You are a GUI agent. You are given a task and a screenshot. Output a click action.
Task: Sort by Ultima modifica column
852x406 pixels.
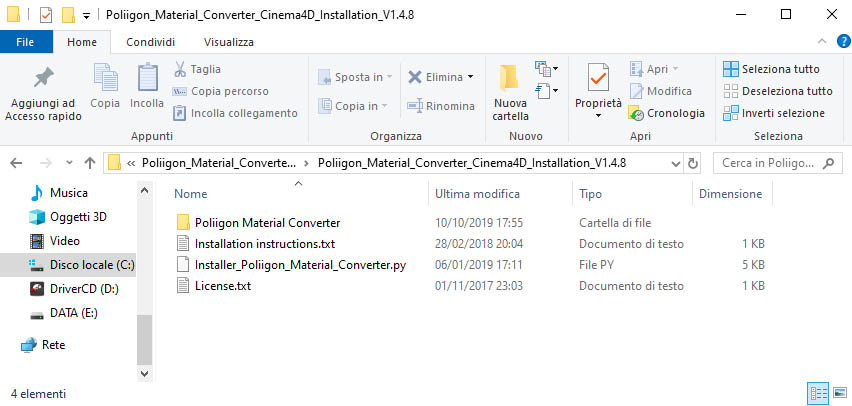click(477, 194)
